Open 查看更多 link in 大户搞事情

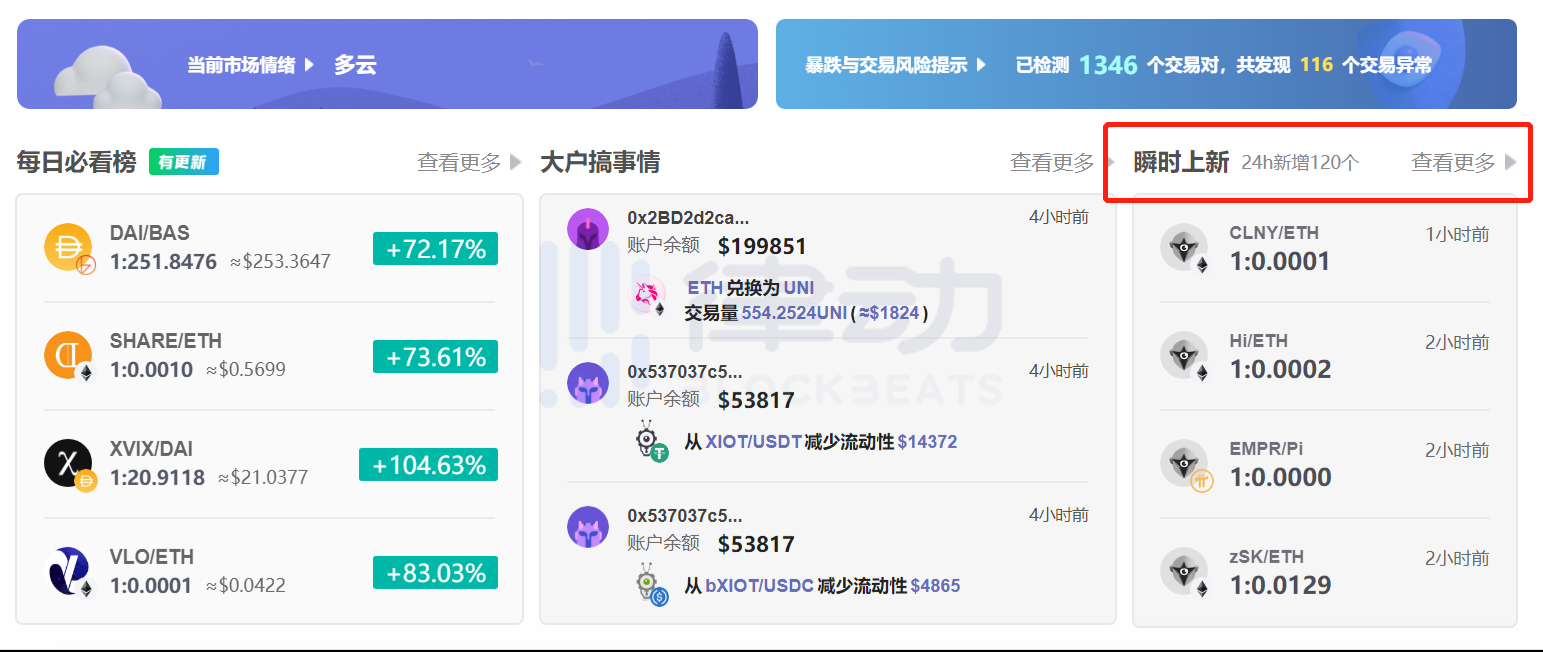point(1052,162)
